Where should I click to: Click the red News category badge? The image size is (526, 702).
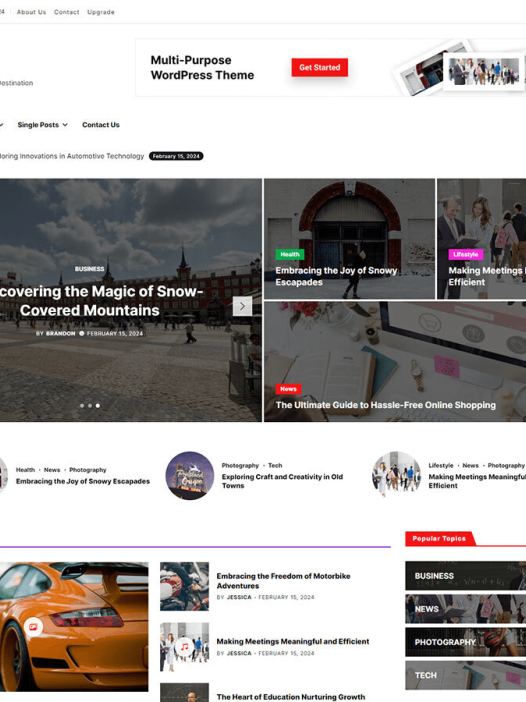pos(288,389)
